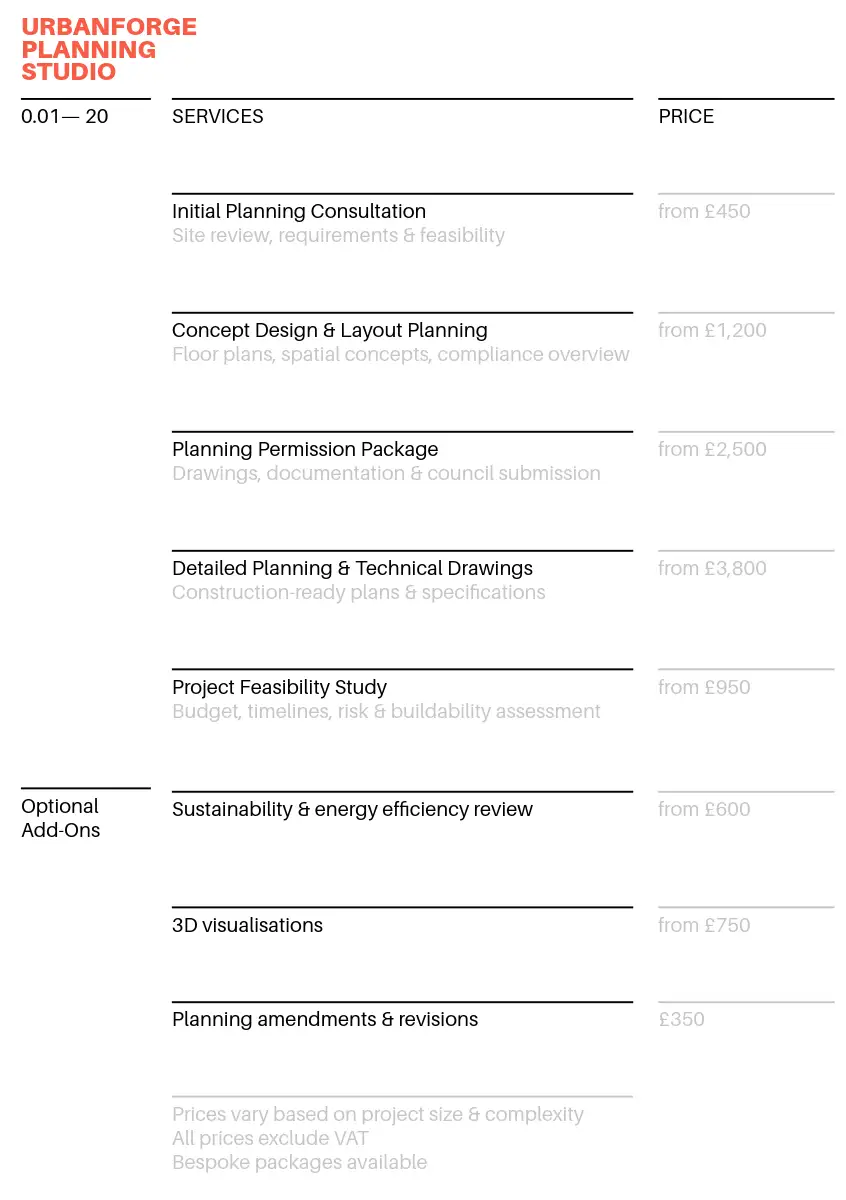The width and height of the screenshot is (846, 1200).
Task: Select the Project Feasibility Study heading
Action: click(x=279, y=688)
